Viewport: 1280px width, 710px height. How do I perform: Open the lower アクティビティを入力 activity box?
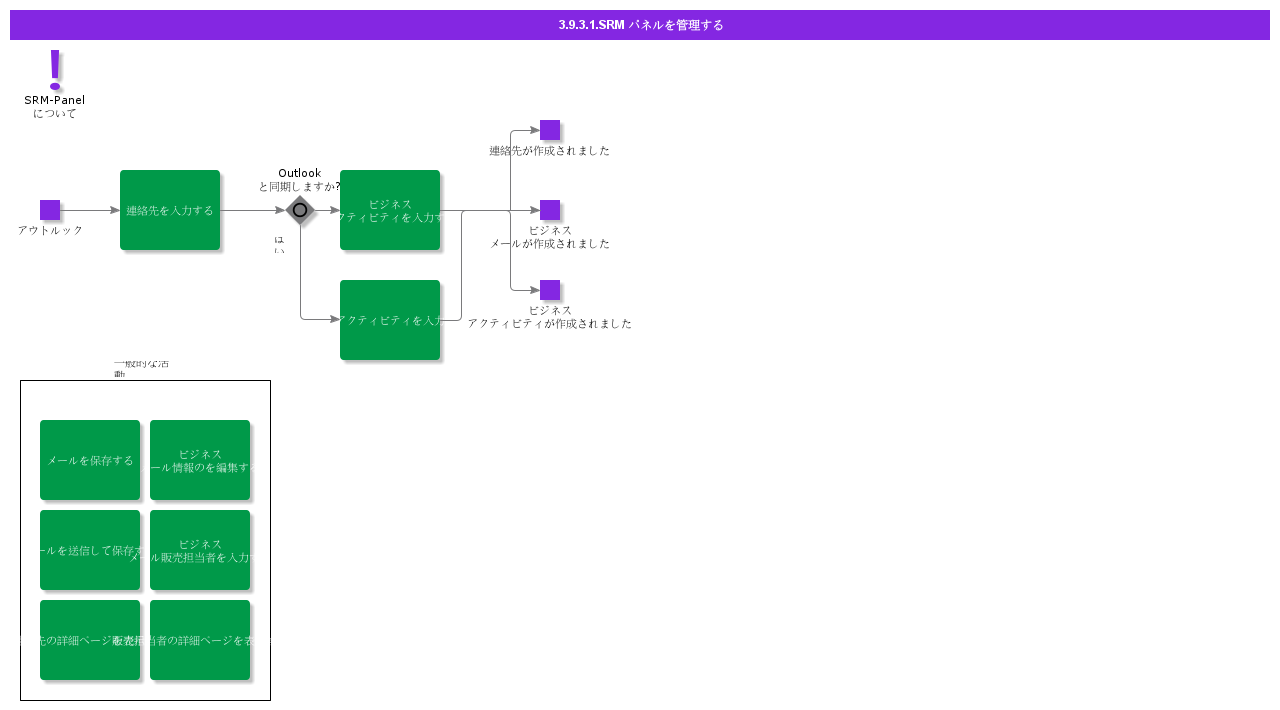pyautogui.click(x=390, y=320)
